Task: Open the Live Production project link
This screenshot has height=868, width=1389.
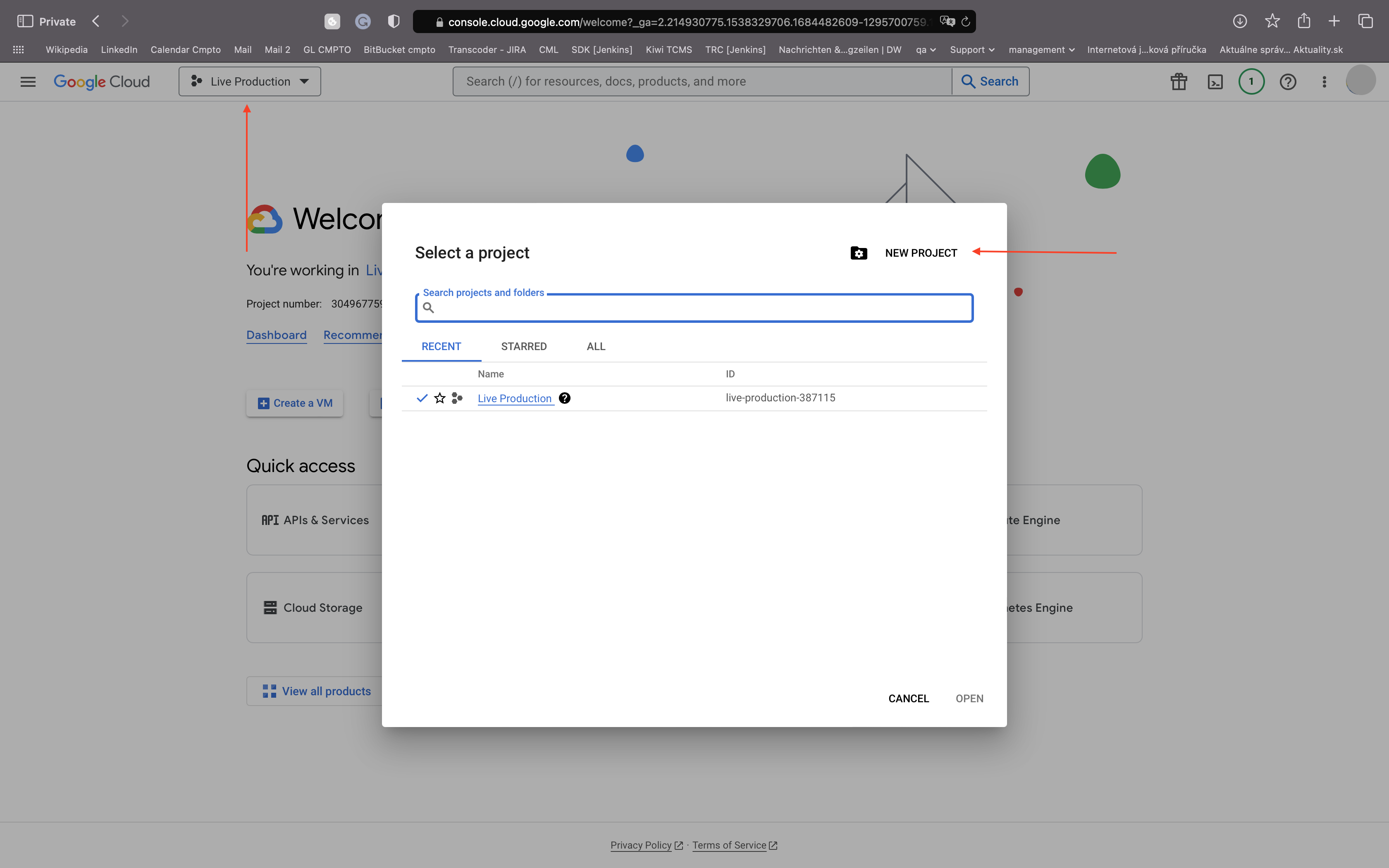Action: point(514,398)
